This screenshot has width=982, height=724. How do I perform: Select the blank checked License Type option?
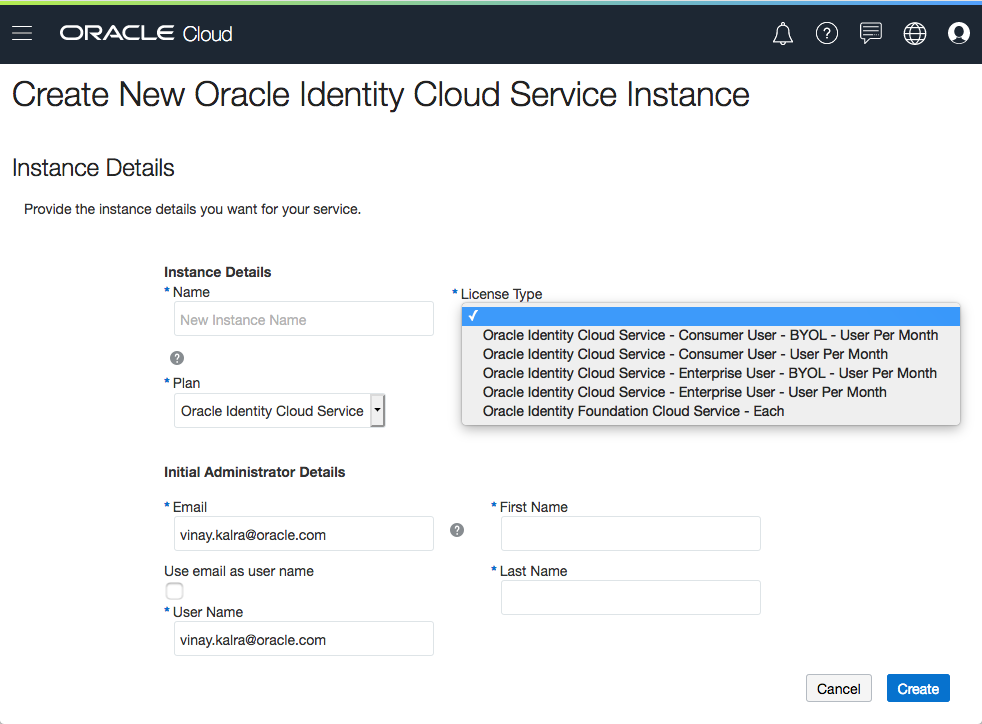[x=710, y=316]
